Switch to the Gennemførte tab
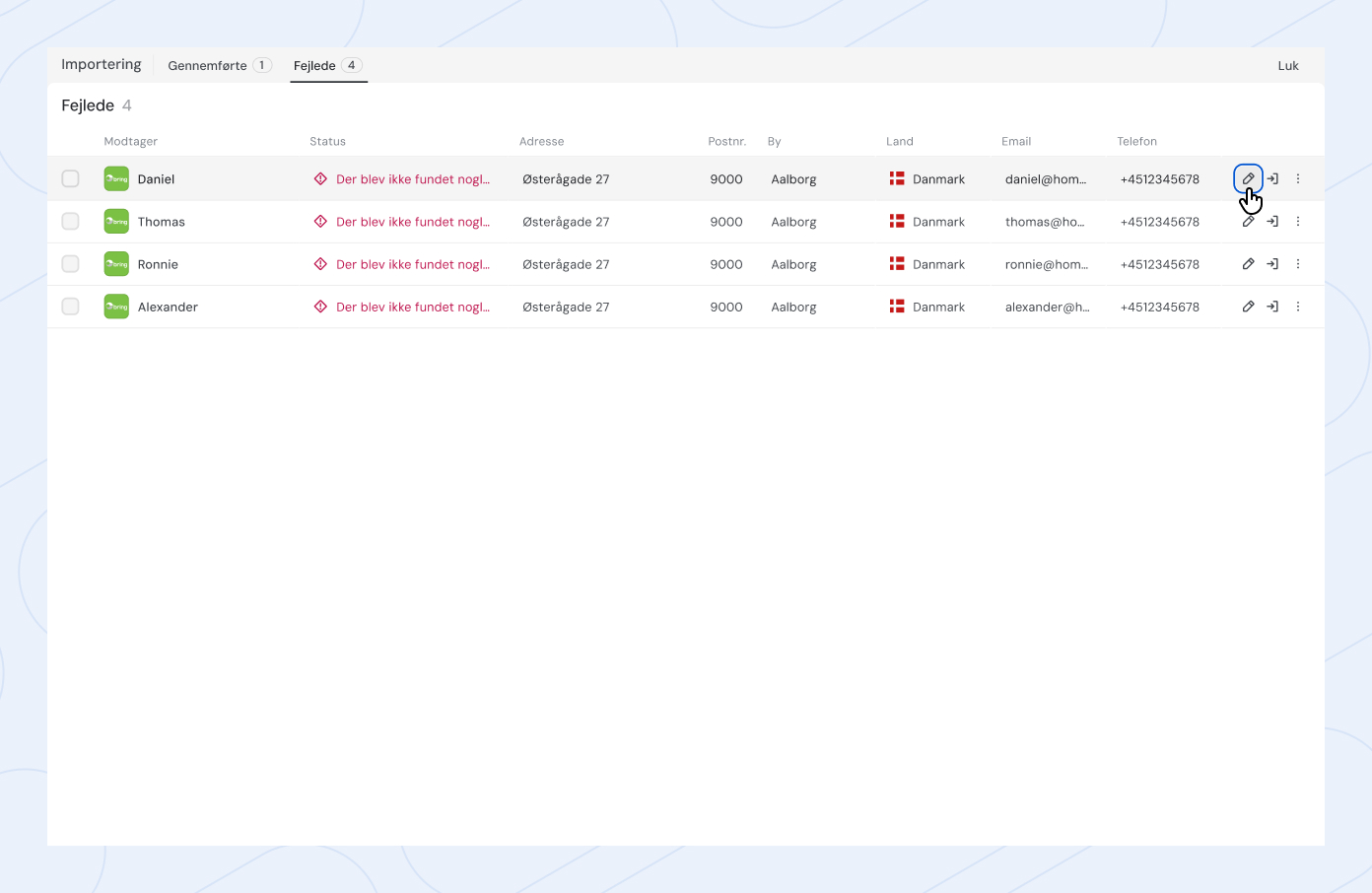Viewport: 1372px width, 893px height. coord(219,65)
